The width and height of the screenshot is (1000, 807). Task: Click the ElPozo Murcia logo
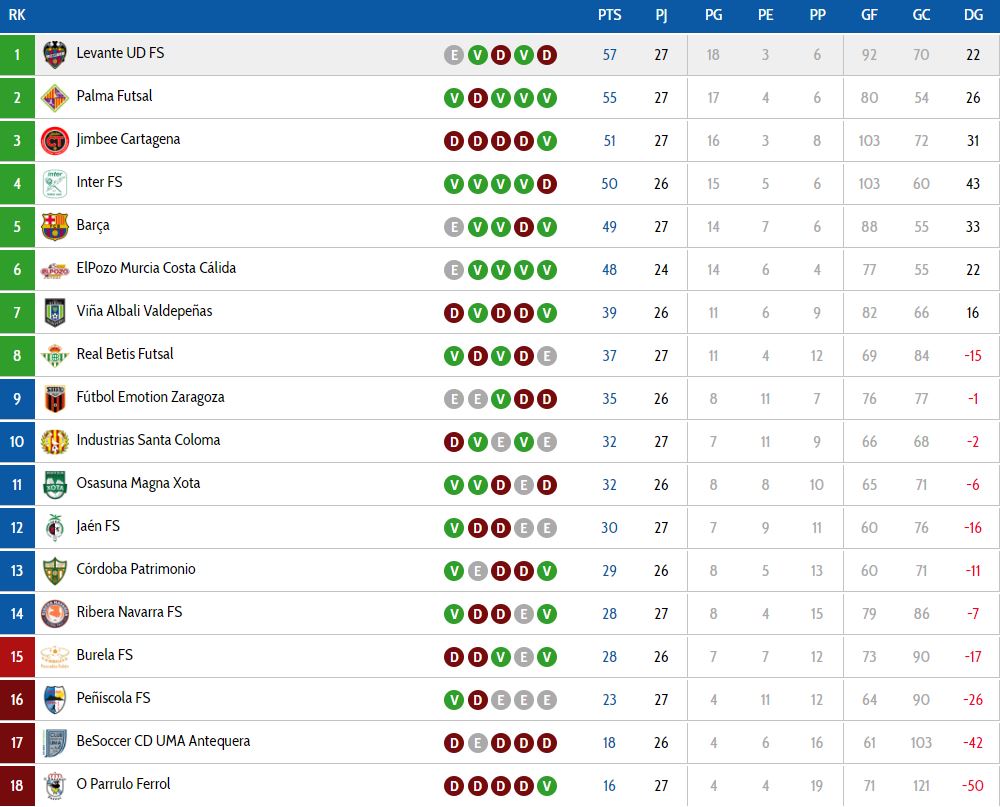coord(55,270)
